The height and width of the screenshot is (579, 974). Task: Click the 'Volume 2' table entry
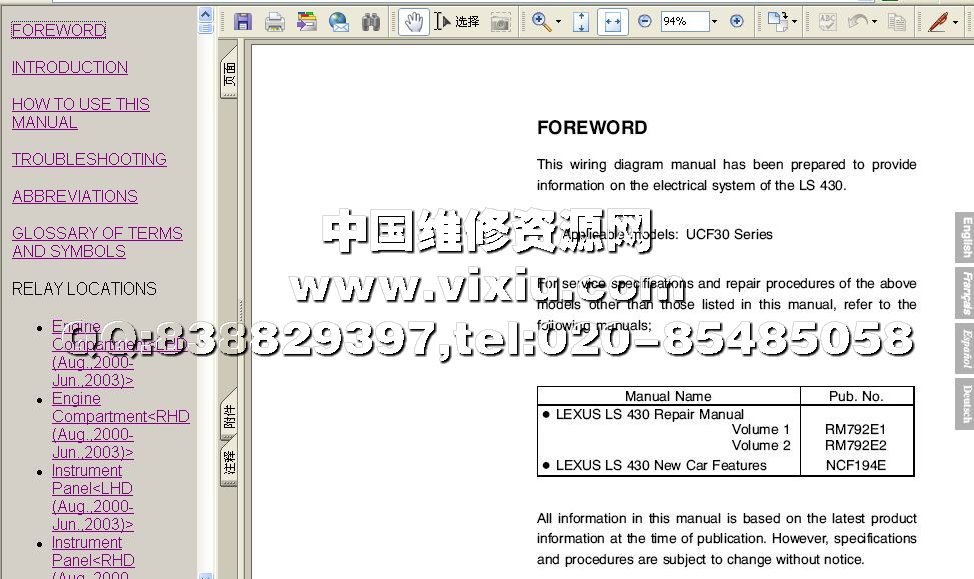(x=761, y=445)
